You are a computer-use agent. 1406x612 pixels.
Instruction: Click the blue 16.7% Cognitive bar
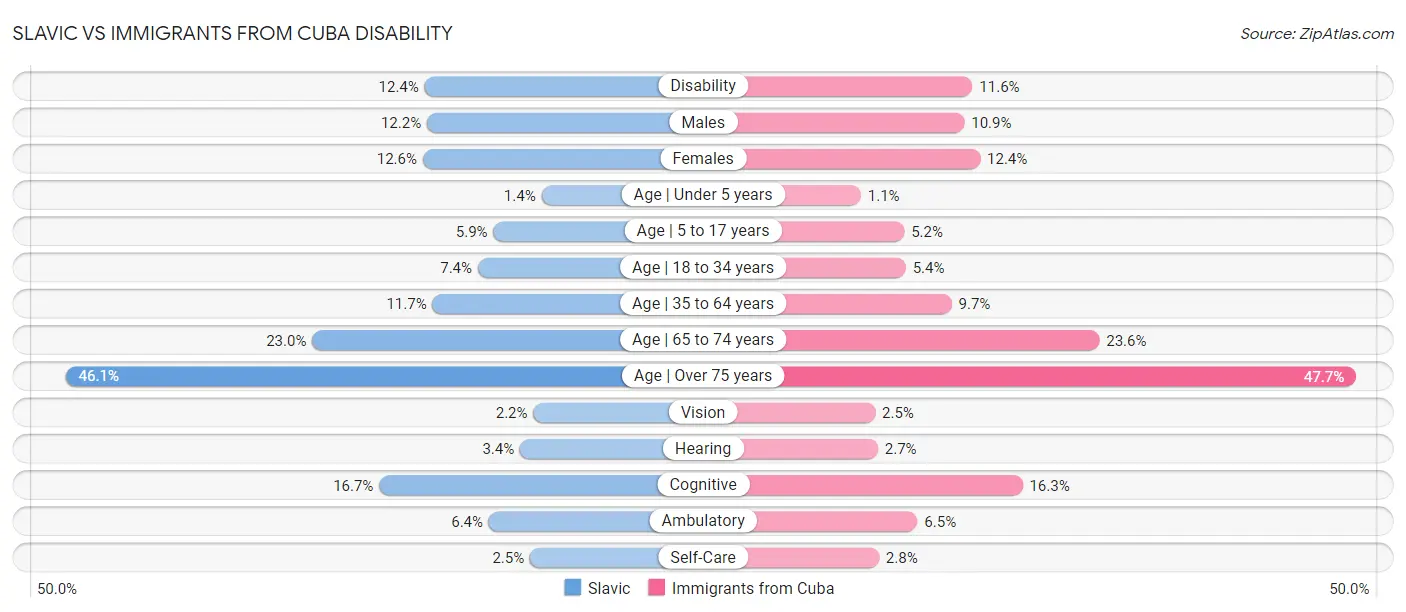pyautogui.click(x=518, y=485)
